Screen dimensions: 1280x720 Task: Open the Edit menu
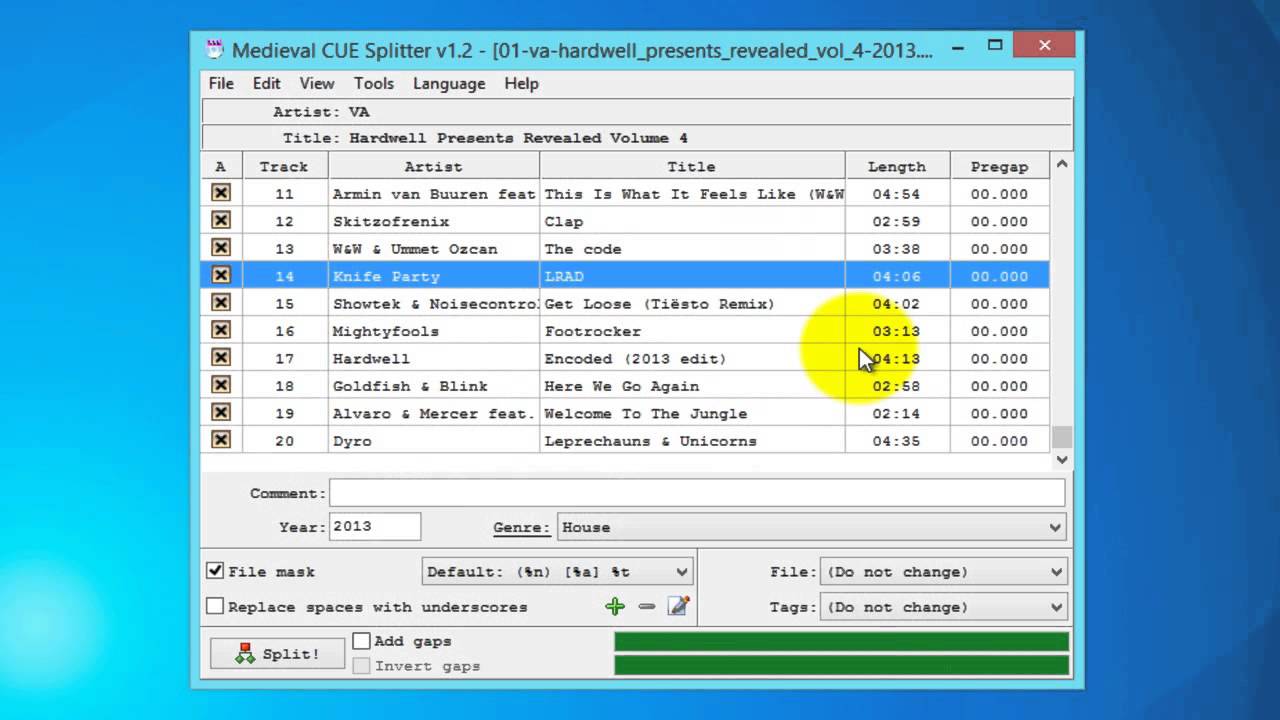click(266, 83)
